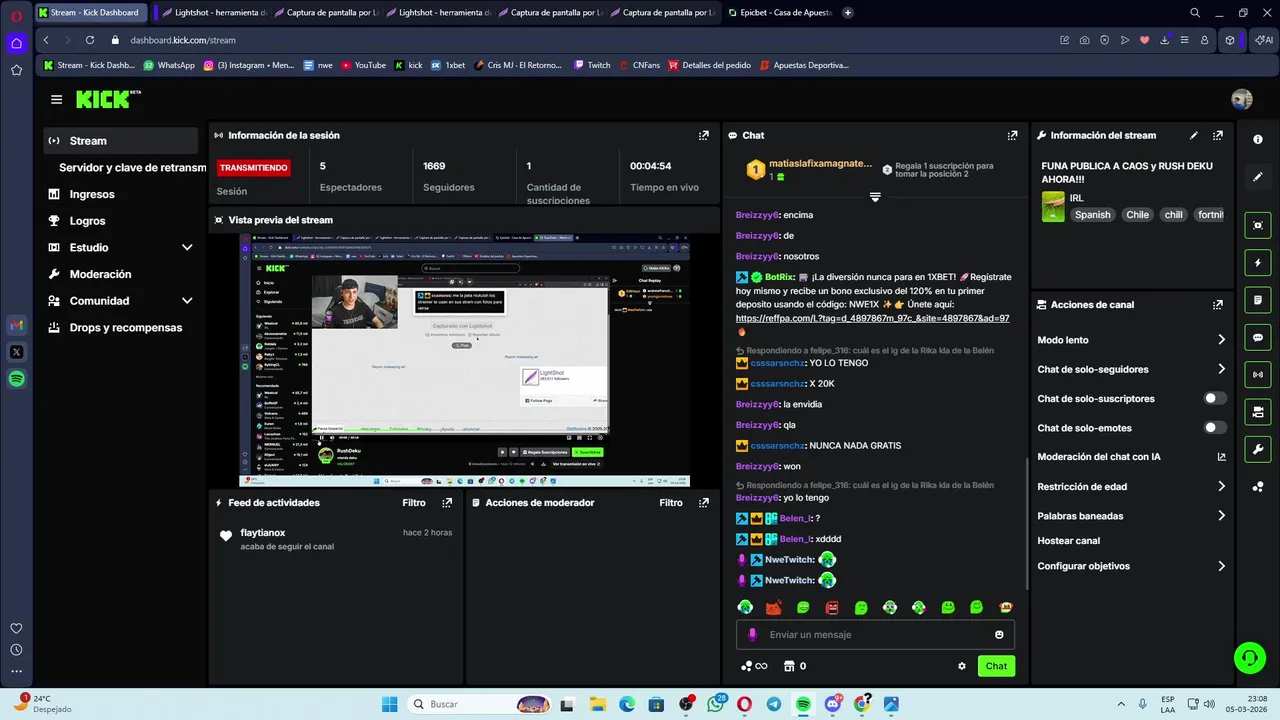This screenshot has width=1280, height=720.
Task: Open the Kick hamburger menu
Action: 56,99
